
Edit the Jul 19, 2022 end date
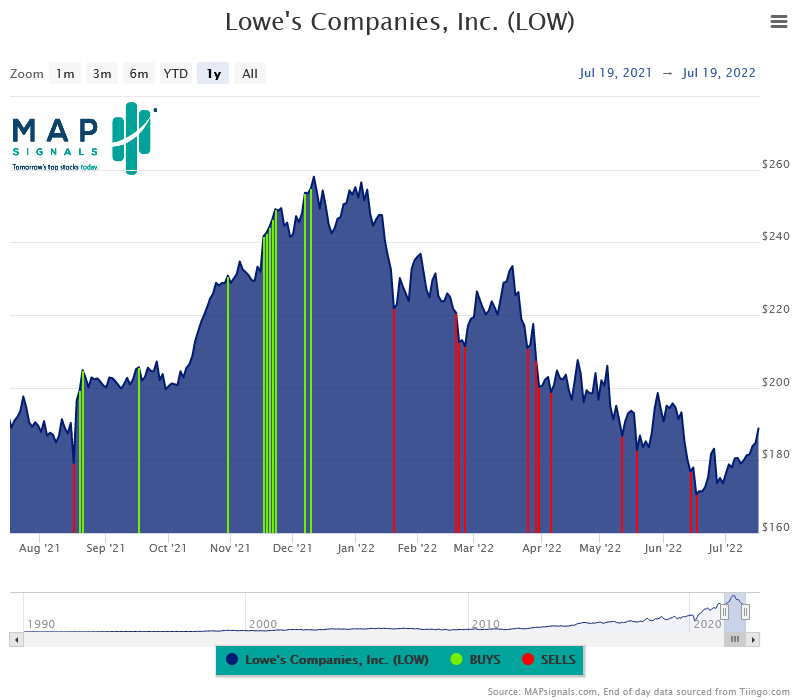click(718, 73)
